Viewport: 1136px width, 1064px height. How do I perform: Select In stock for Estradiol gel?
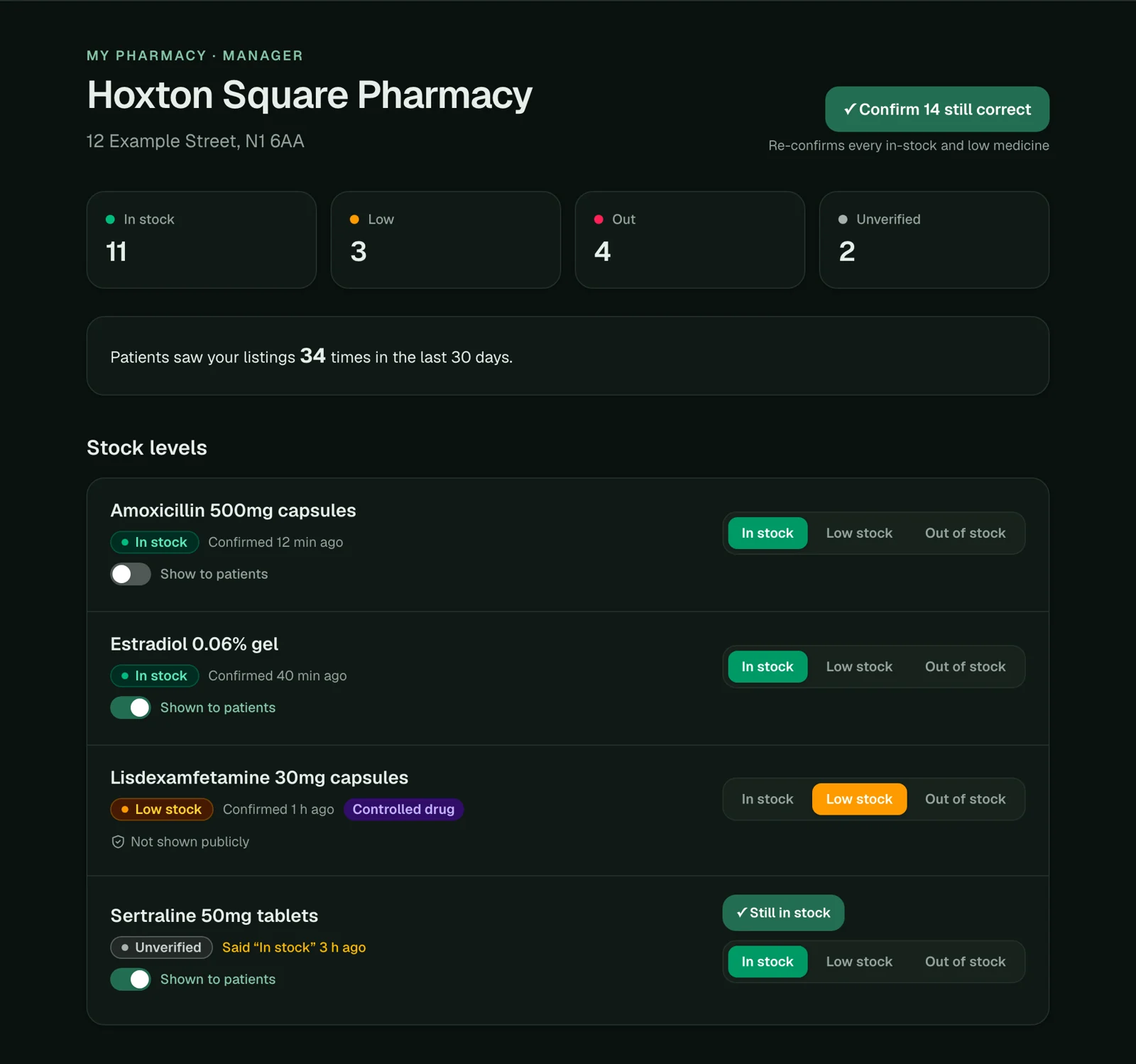coord(768,667)
